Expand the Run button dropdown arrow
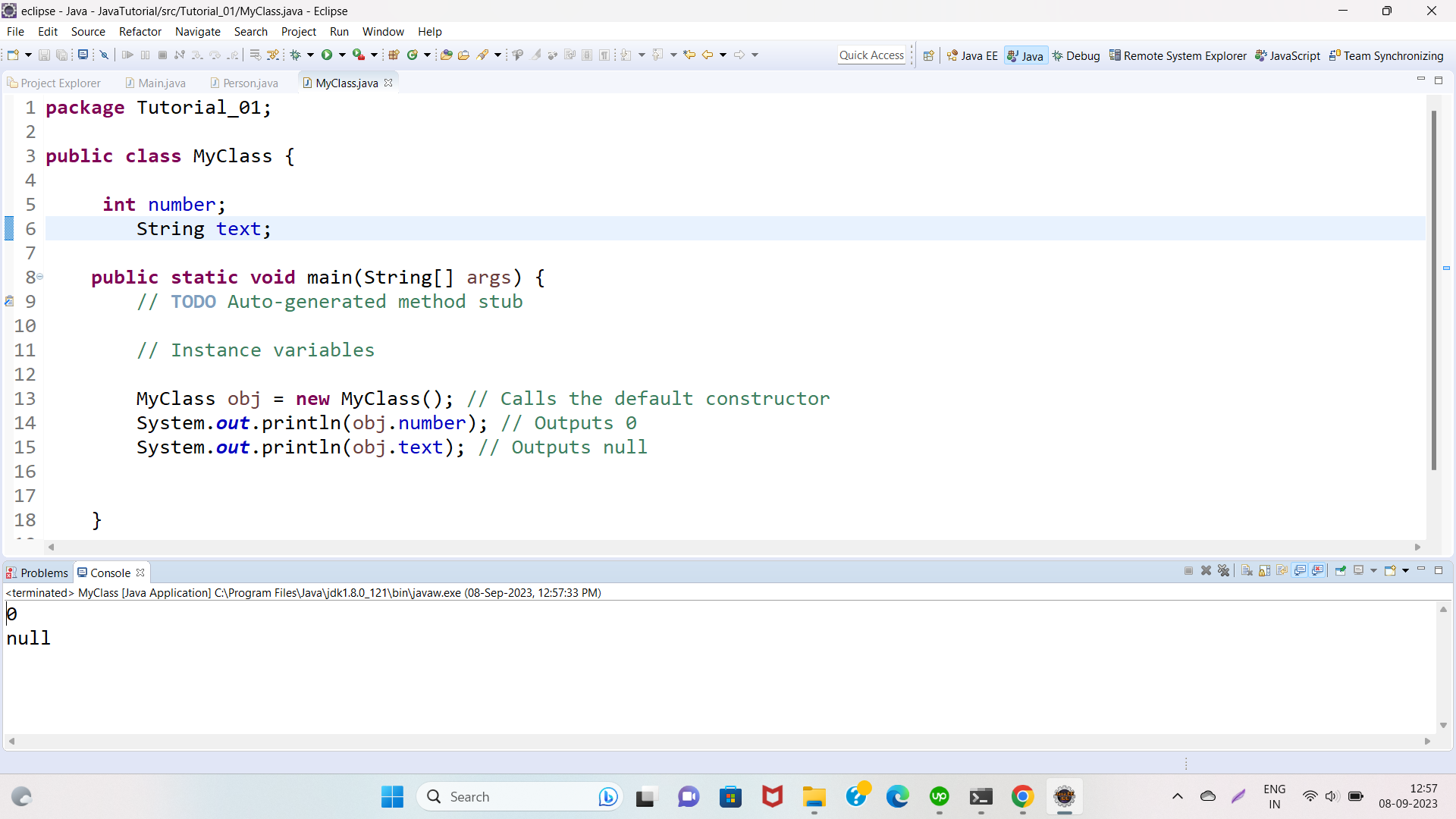Viewport: 1456px width, 819px height. [x=343, y=55]
